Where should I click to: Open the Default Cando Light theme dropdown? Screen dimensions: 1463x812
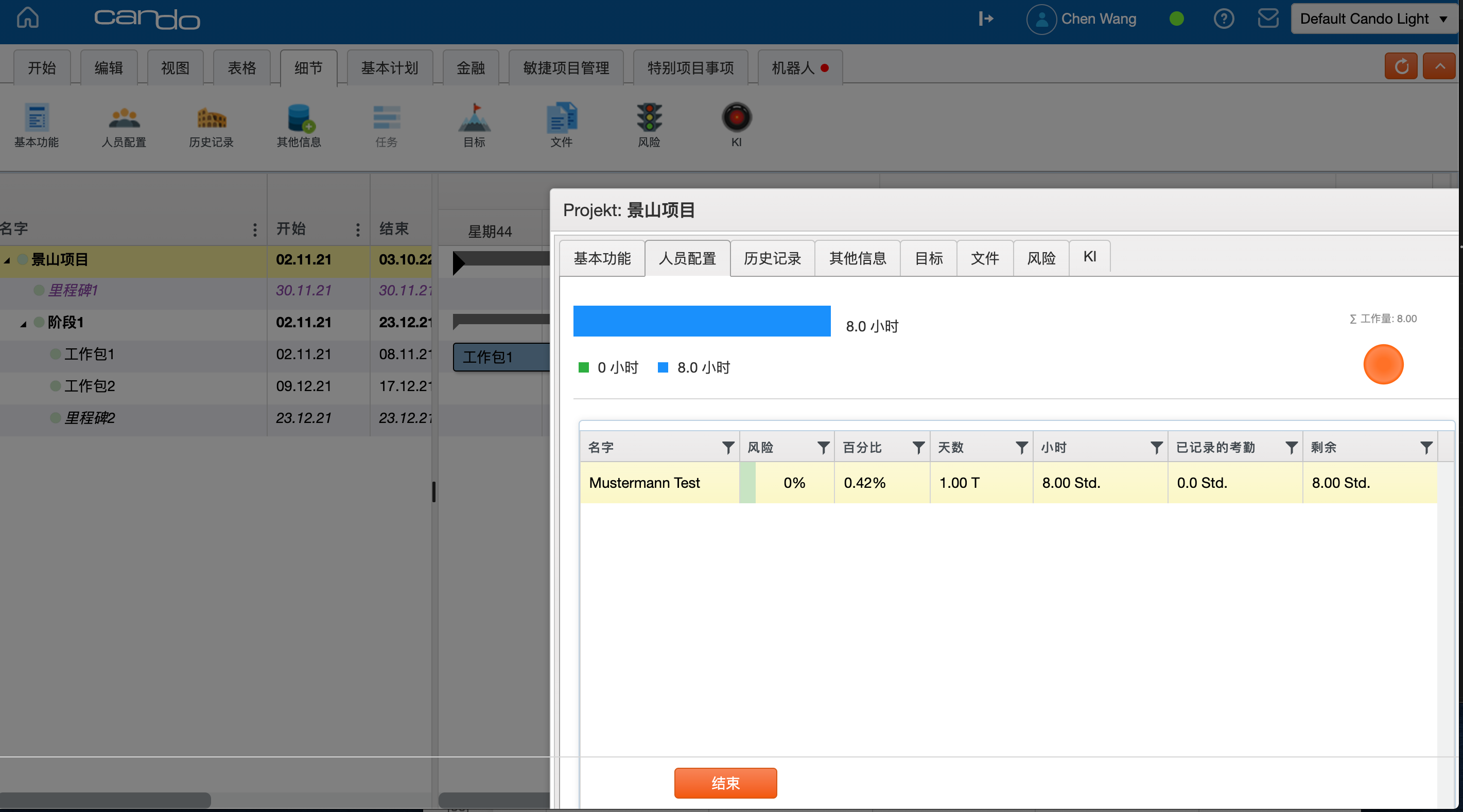coord(1374,19)
